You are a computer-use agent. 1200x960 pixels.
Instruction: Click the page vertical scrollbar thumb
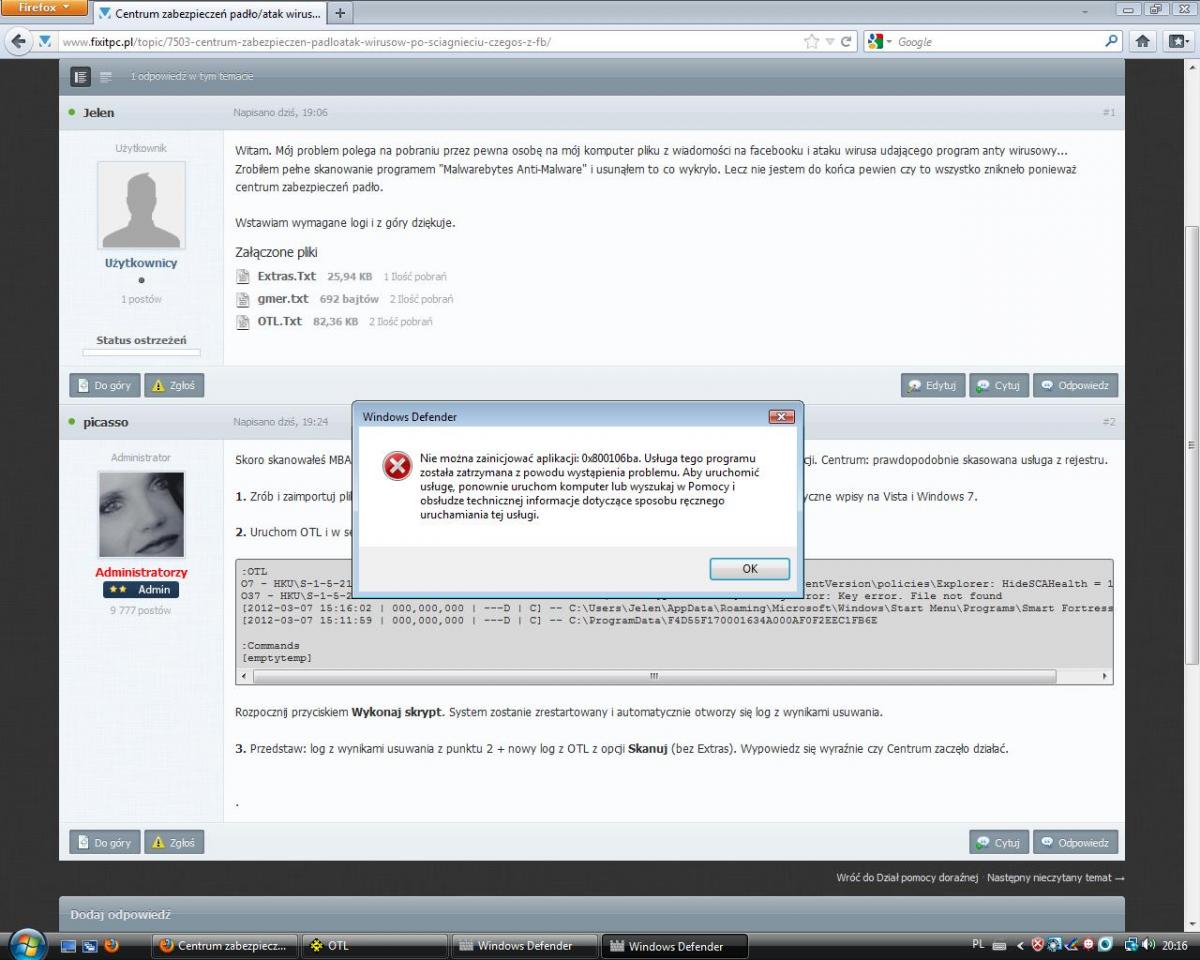coord(1192,444)
